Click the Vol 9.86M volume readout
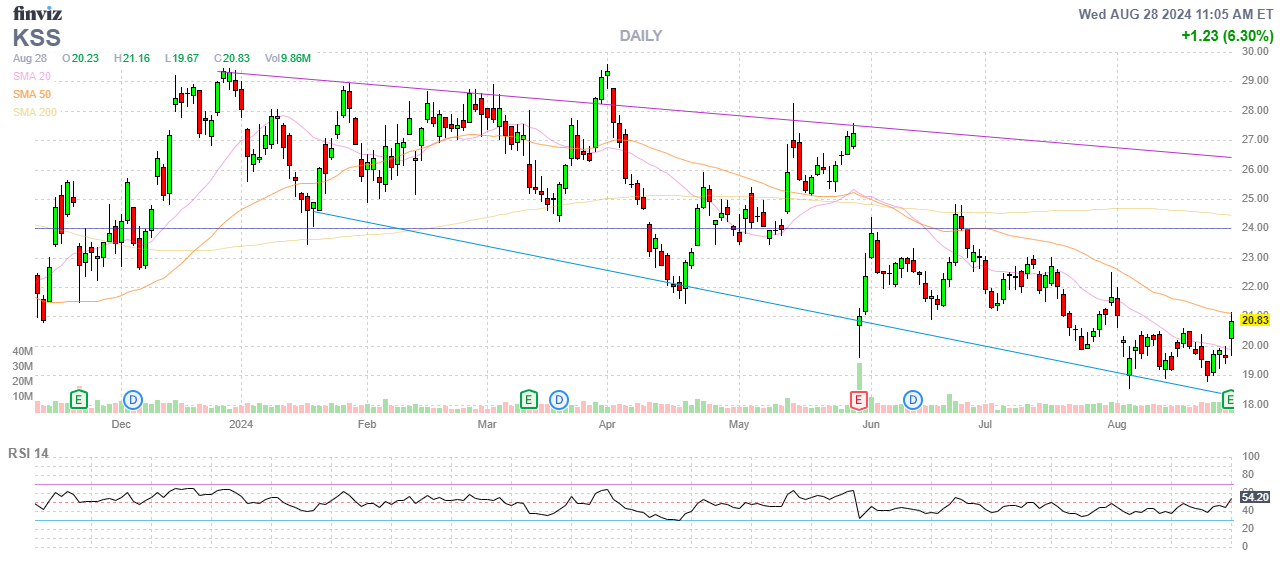Screen dimensions: 1287x562 (288, 58)
